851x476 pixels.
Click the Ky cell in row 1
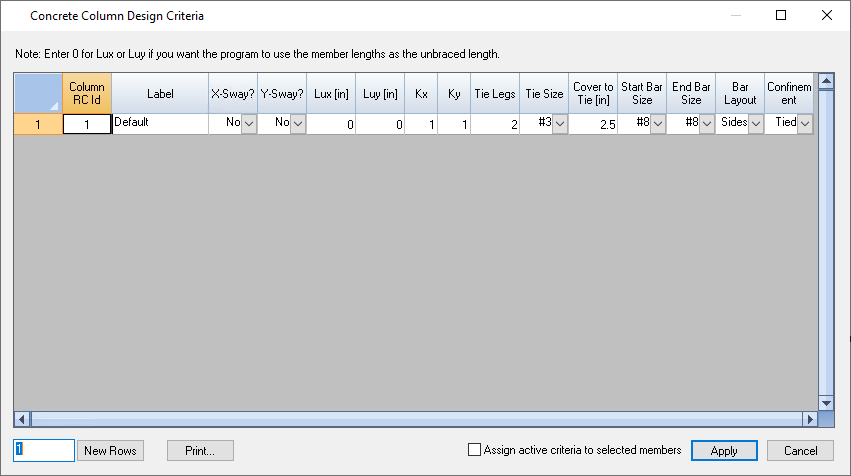click(454, 124)
